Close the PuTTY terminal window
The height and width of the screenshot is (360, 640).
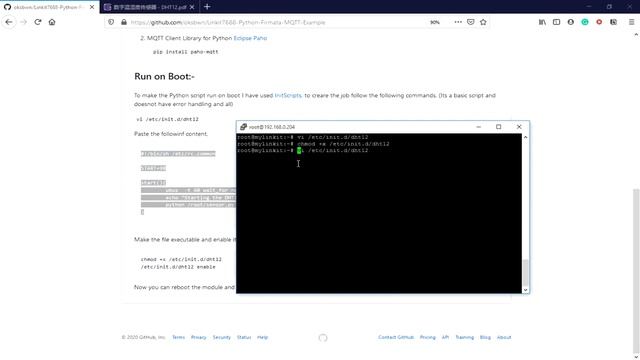(x=519, y=127)
